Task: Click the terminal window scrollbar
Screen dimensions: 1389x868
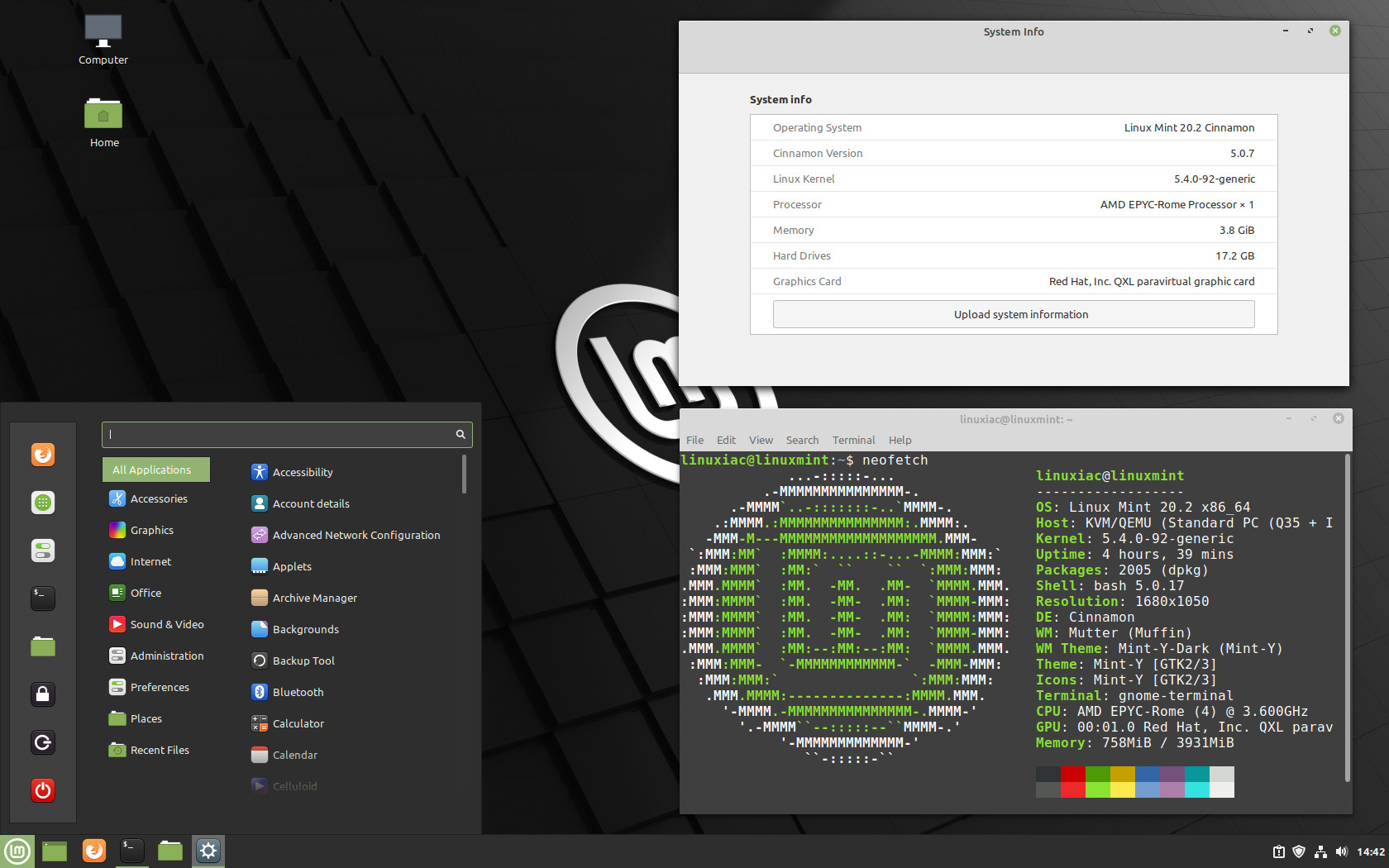Action: pyautogui.click(x=1348, y=617)
